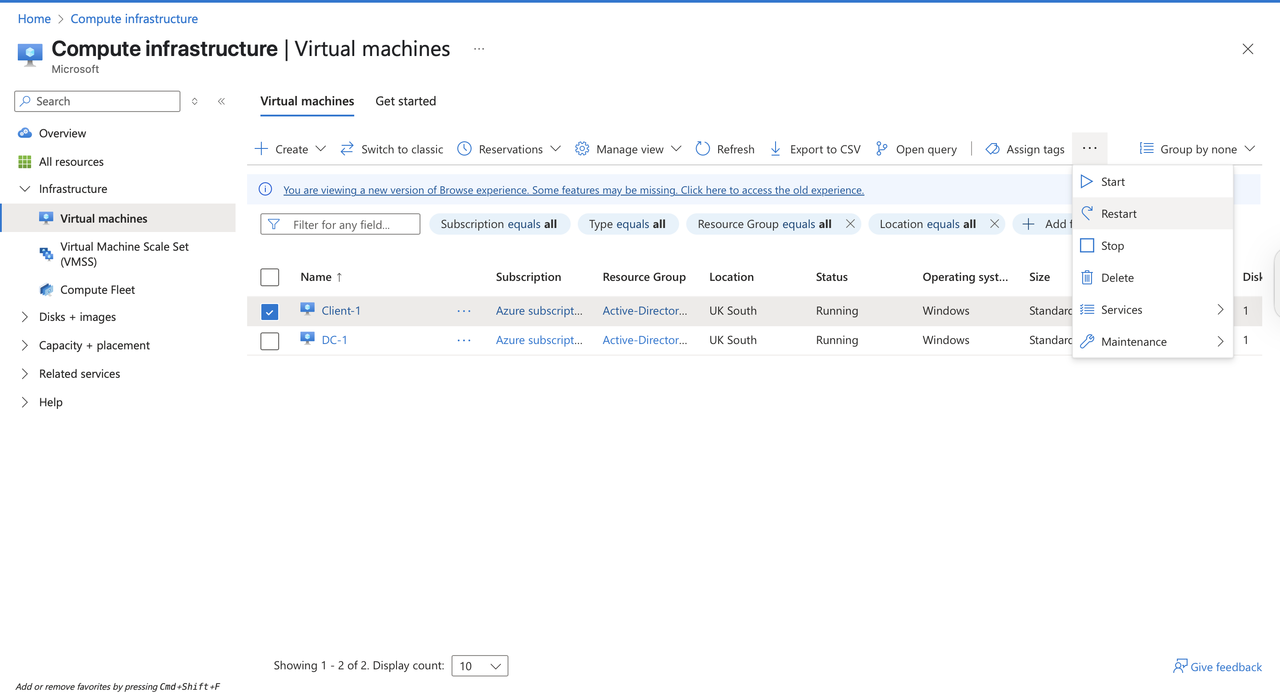
Task: Click the sidebar Search field
Action: 98,101
